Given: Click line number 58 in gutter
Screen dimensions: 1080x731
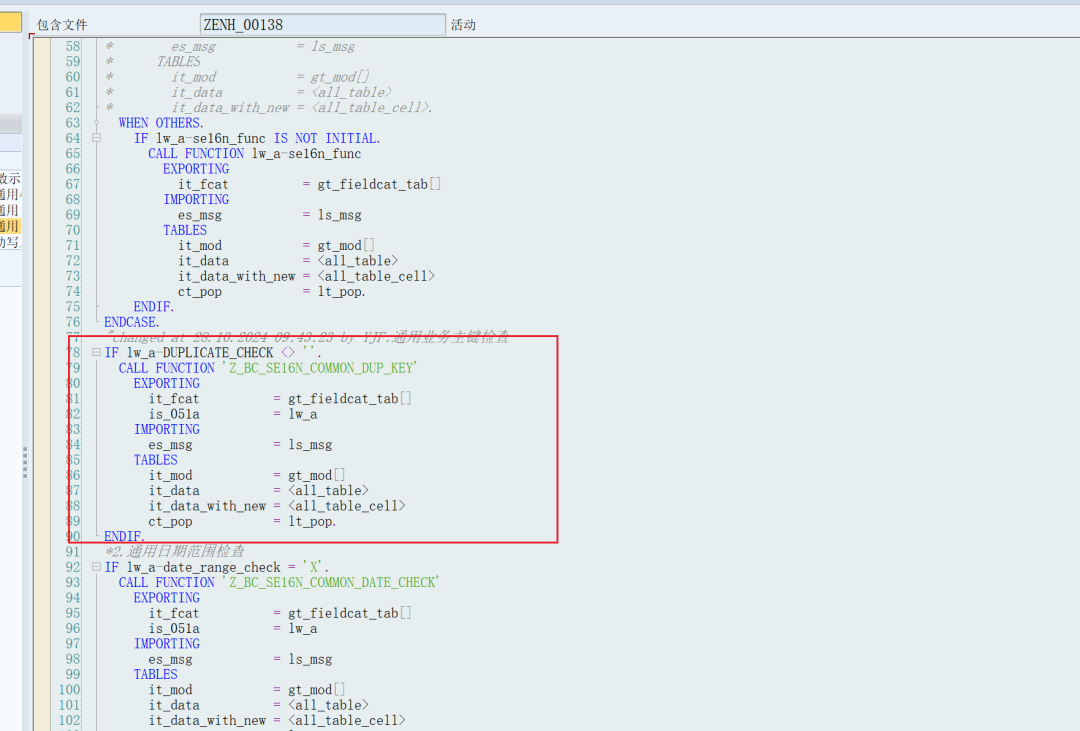Looking at the screenshot, I should pos(73,46).
